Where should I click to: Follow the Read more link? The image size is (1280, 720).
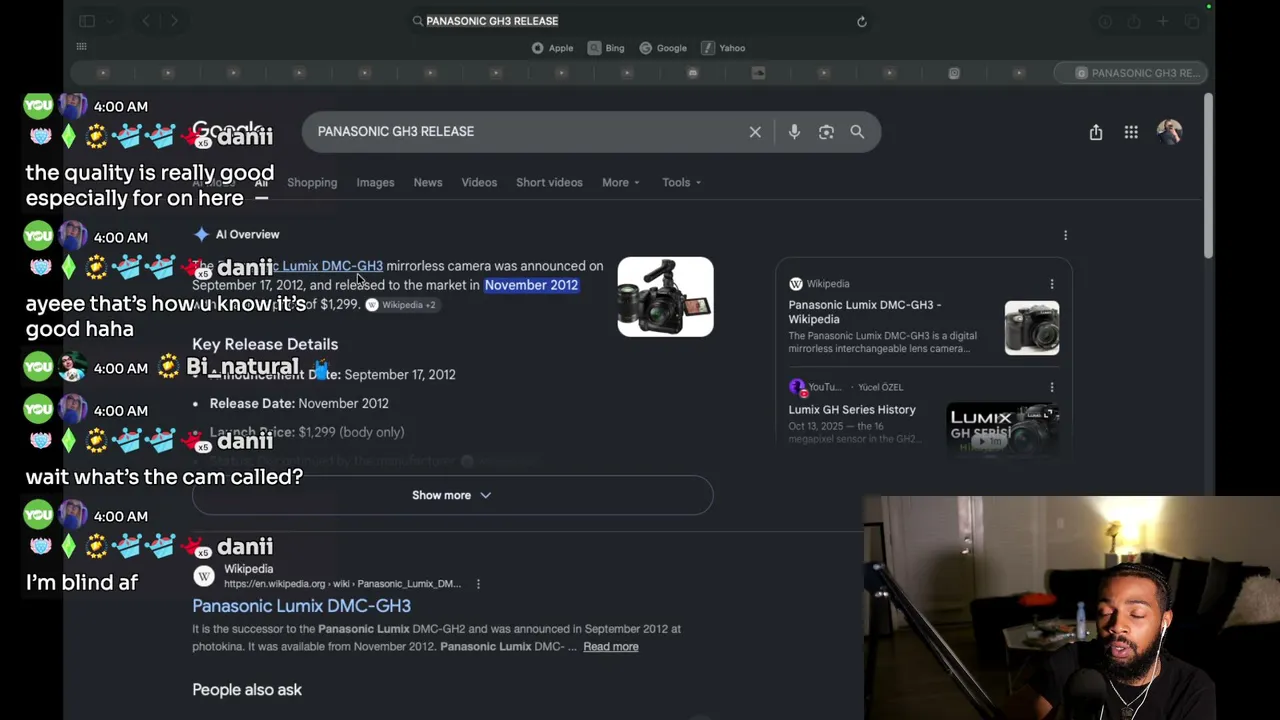coord(611,647)
